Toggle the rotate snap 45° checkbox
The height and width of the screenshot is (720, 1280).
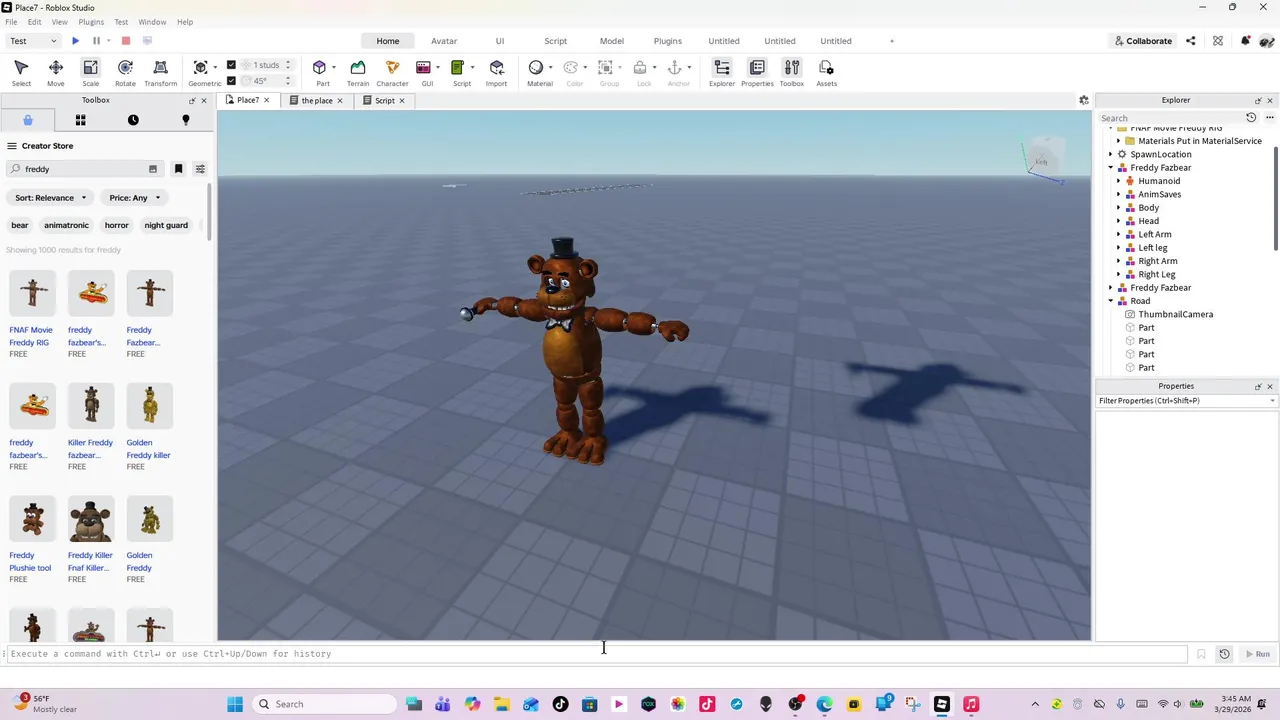pyautogui.click(x=231, y=81)
